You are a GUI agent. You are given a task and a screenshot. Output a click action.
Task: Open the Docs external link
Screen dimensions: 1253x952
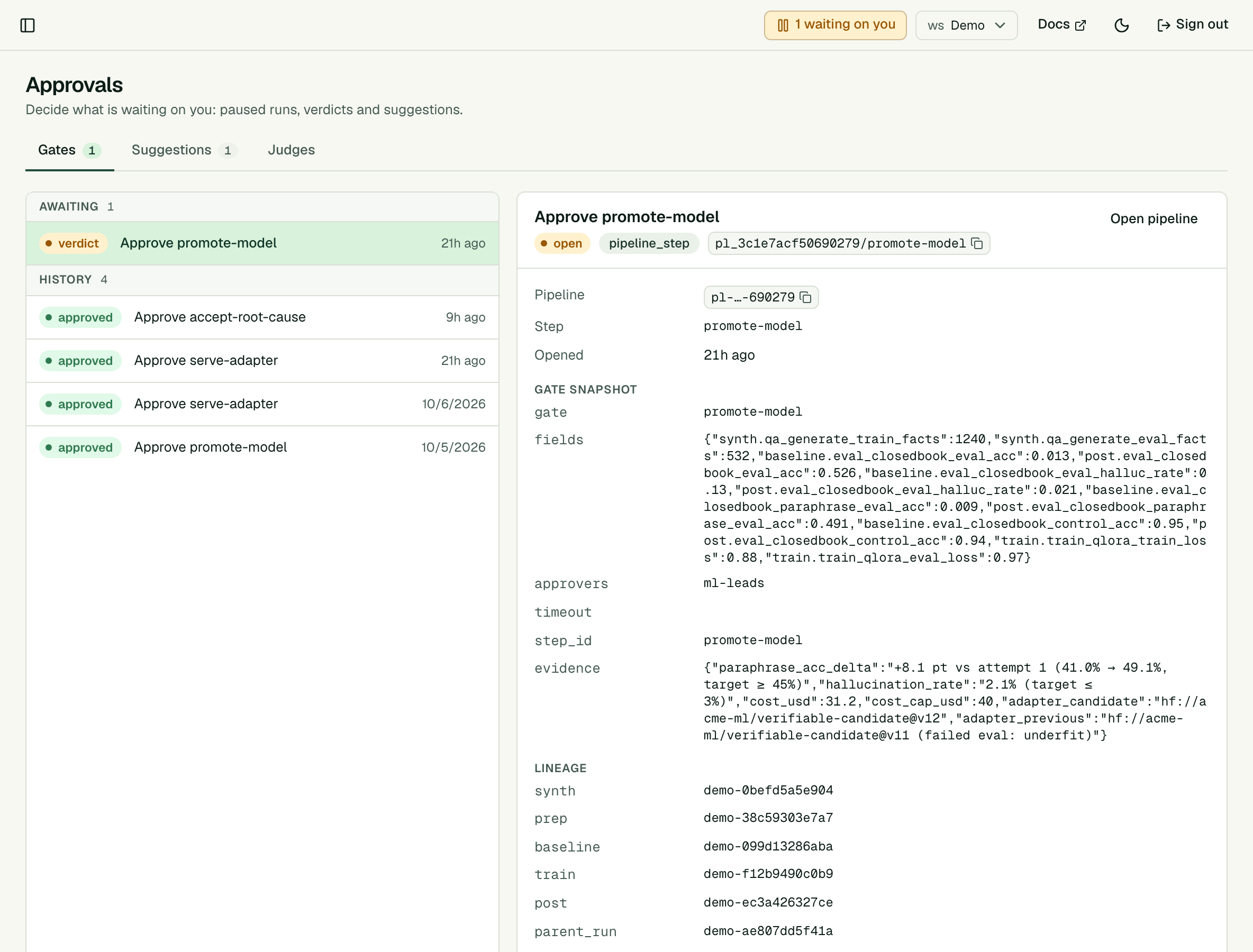pos(1061,25)
